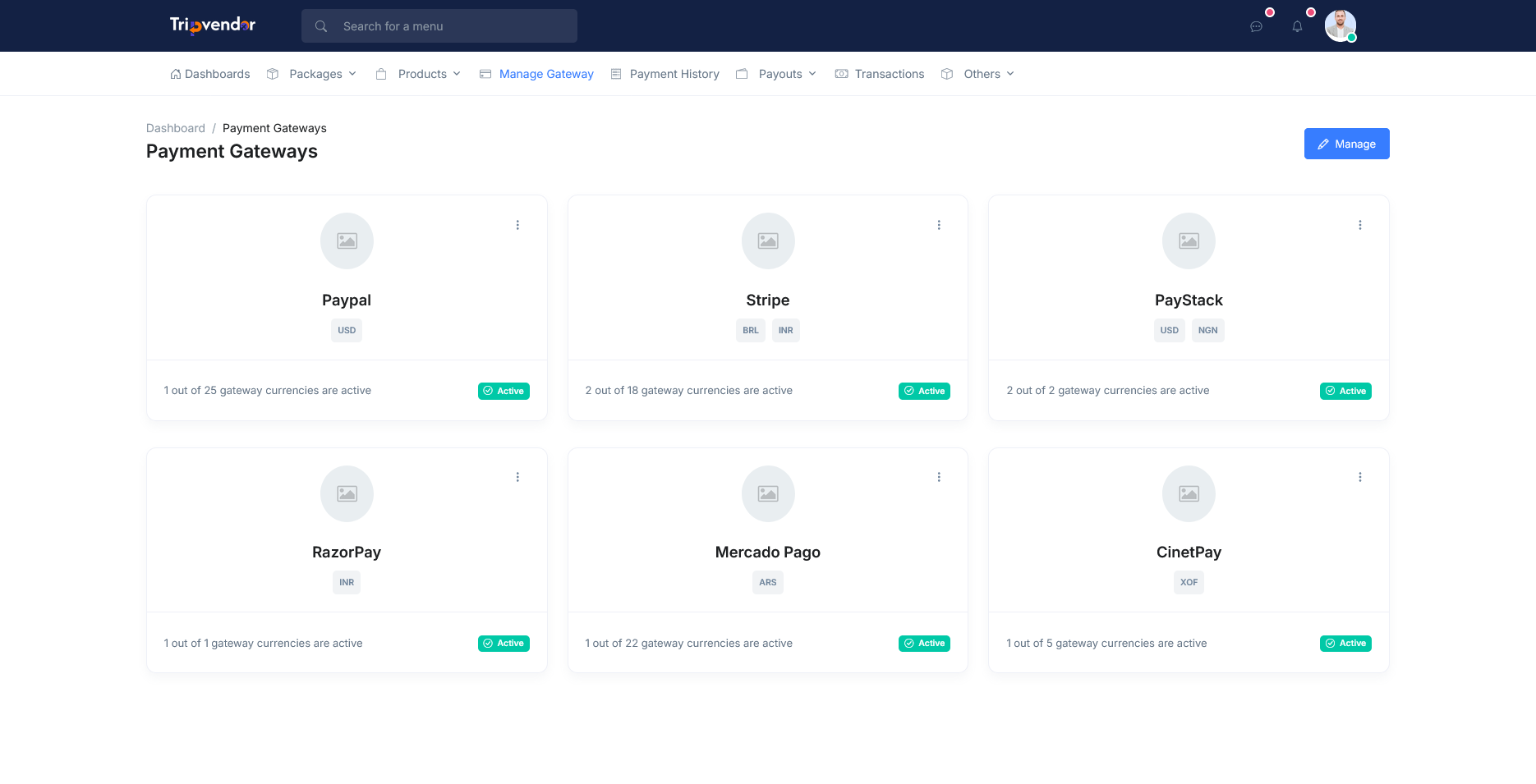1536x784 pixels.
Task: Click the Others cube icon
Action: click(x=947, y=74)
